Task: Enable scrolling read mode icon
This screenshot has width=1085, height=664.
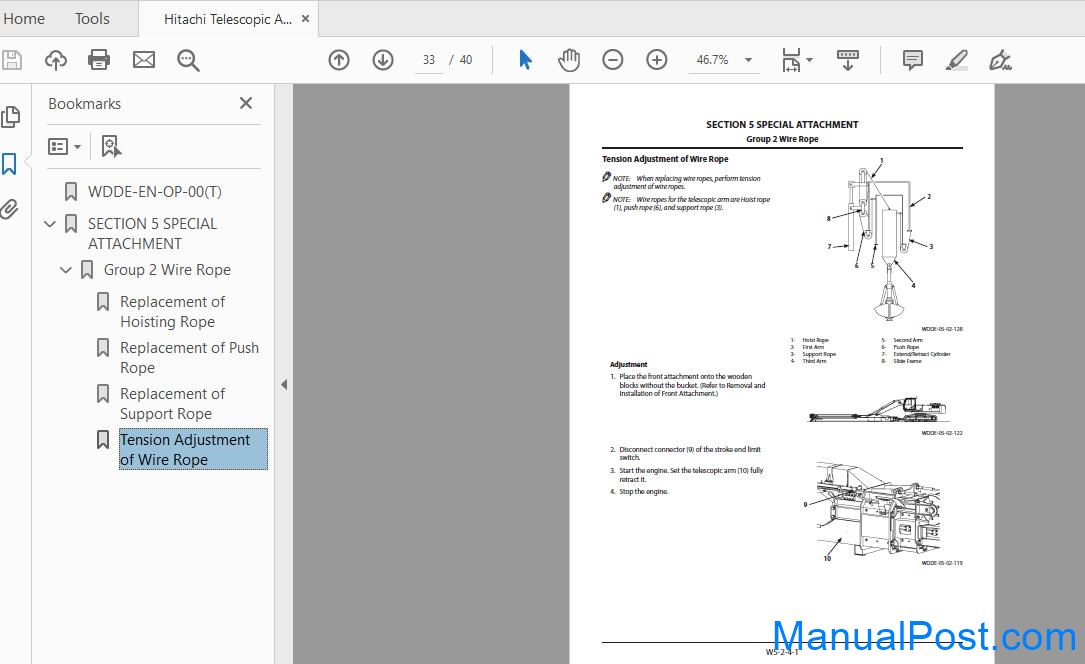Action: click(848, 60)
